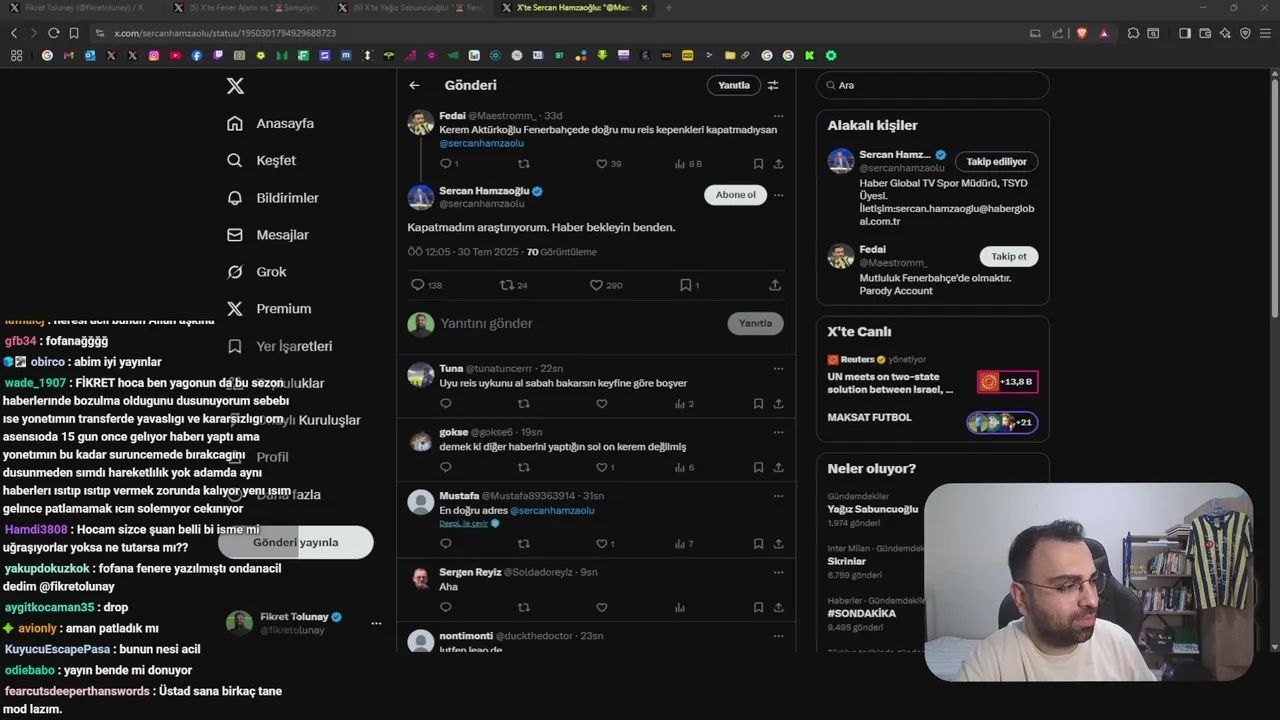Open Bildirimler notifications
This screenshot has height=720, width=1280.
coord(272,198)
